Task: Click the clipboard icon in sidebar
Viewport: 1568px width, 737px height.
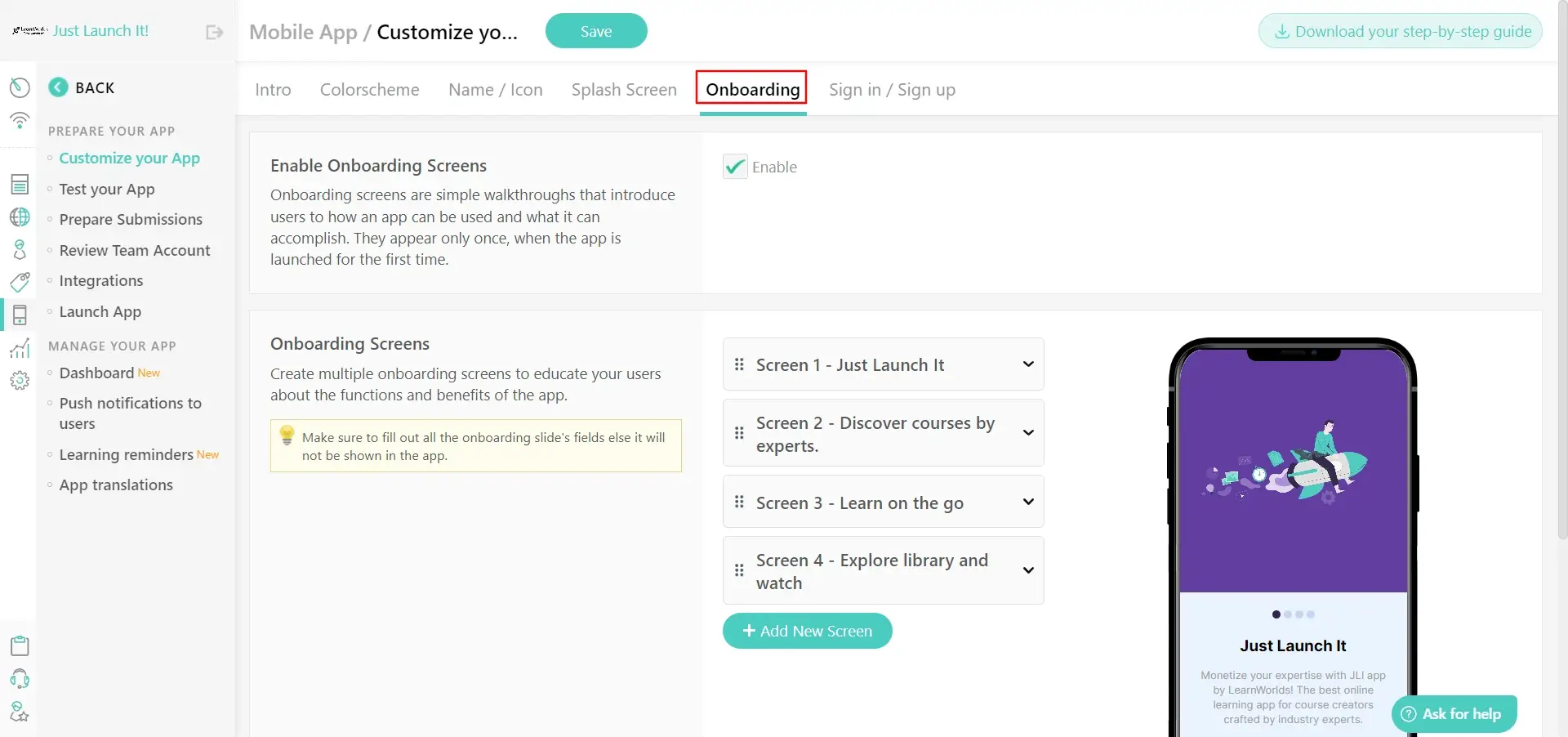Action: [20, 645]
